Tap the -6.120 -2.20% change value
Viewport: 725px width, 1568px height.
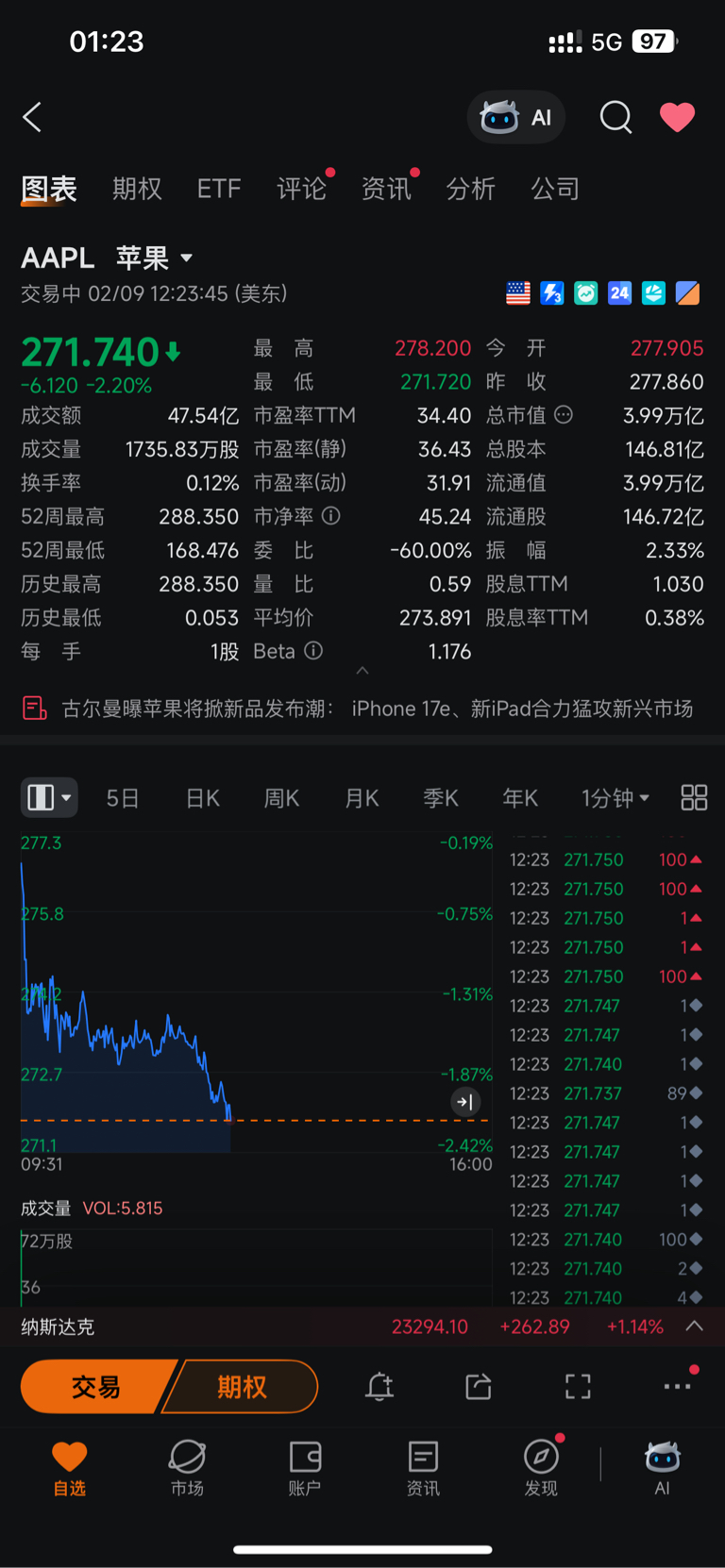tap(87, 386)
